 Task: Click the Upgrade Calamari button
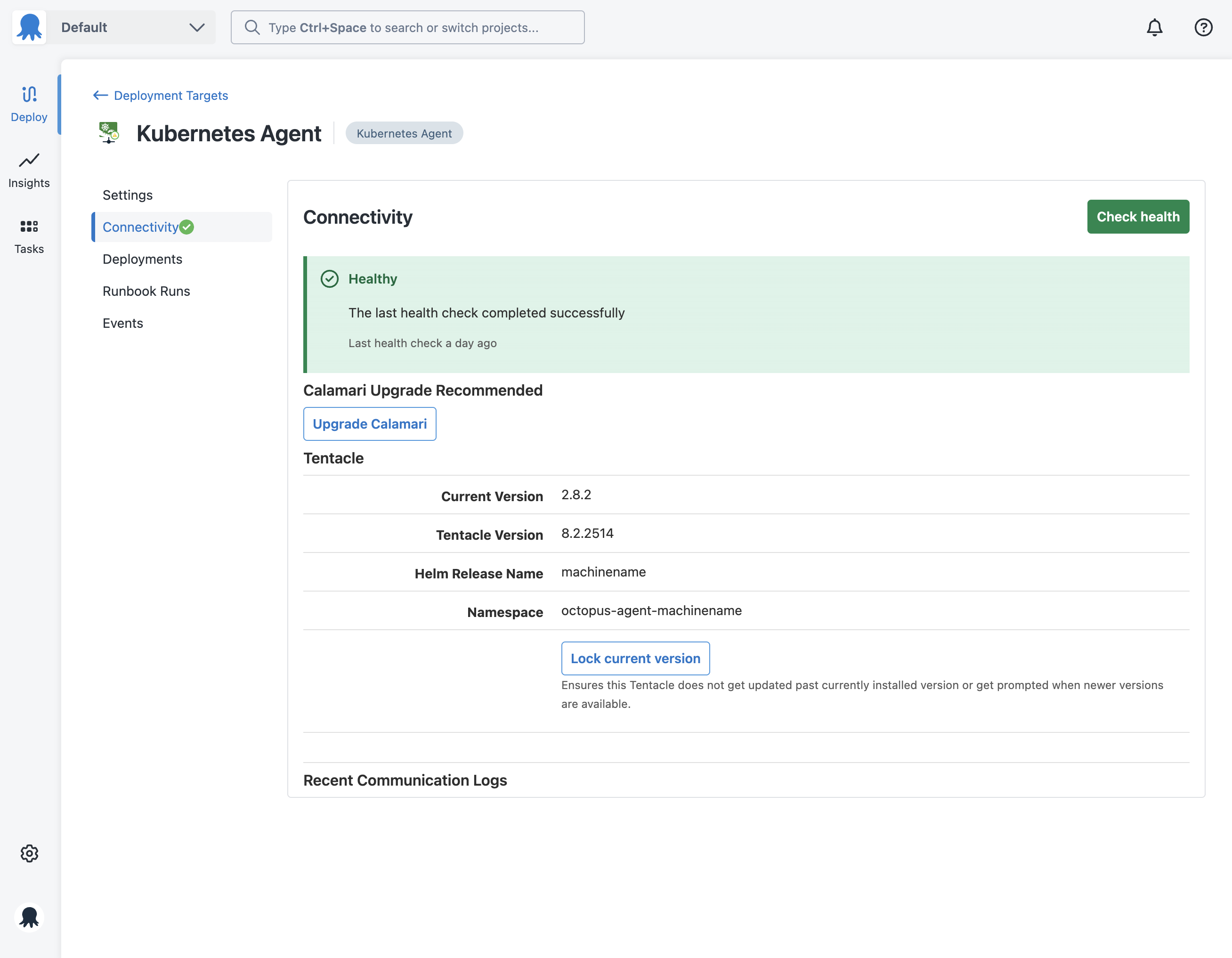click(370, 424)
